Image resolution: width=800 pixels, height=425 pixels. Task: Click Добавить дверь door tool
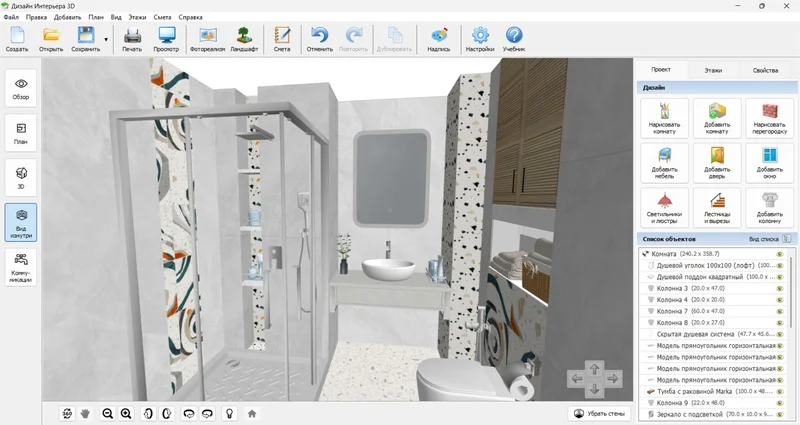point(717,163)
